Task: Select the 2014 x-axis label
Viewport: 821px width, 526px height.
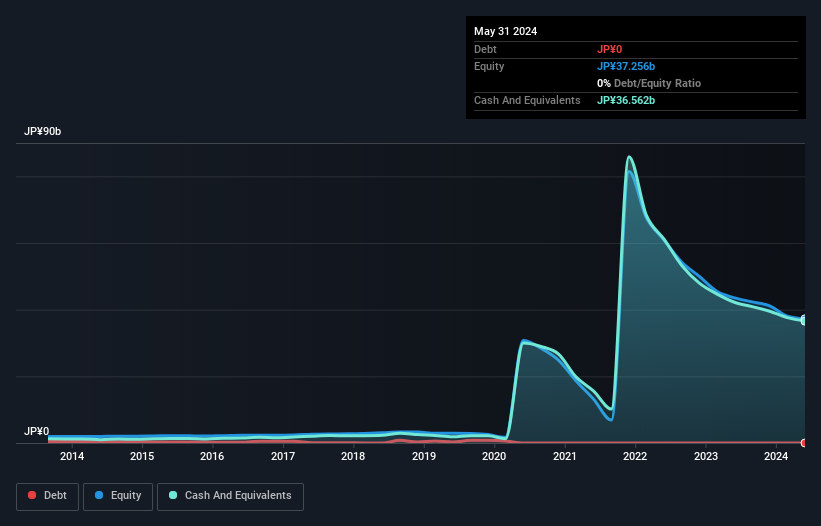Action: click(x=72, y=456)
